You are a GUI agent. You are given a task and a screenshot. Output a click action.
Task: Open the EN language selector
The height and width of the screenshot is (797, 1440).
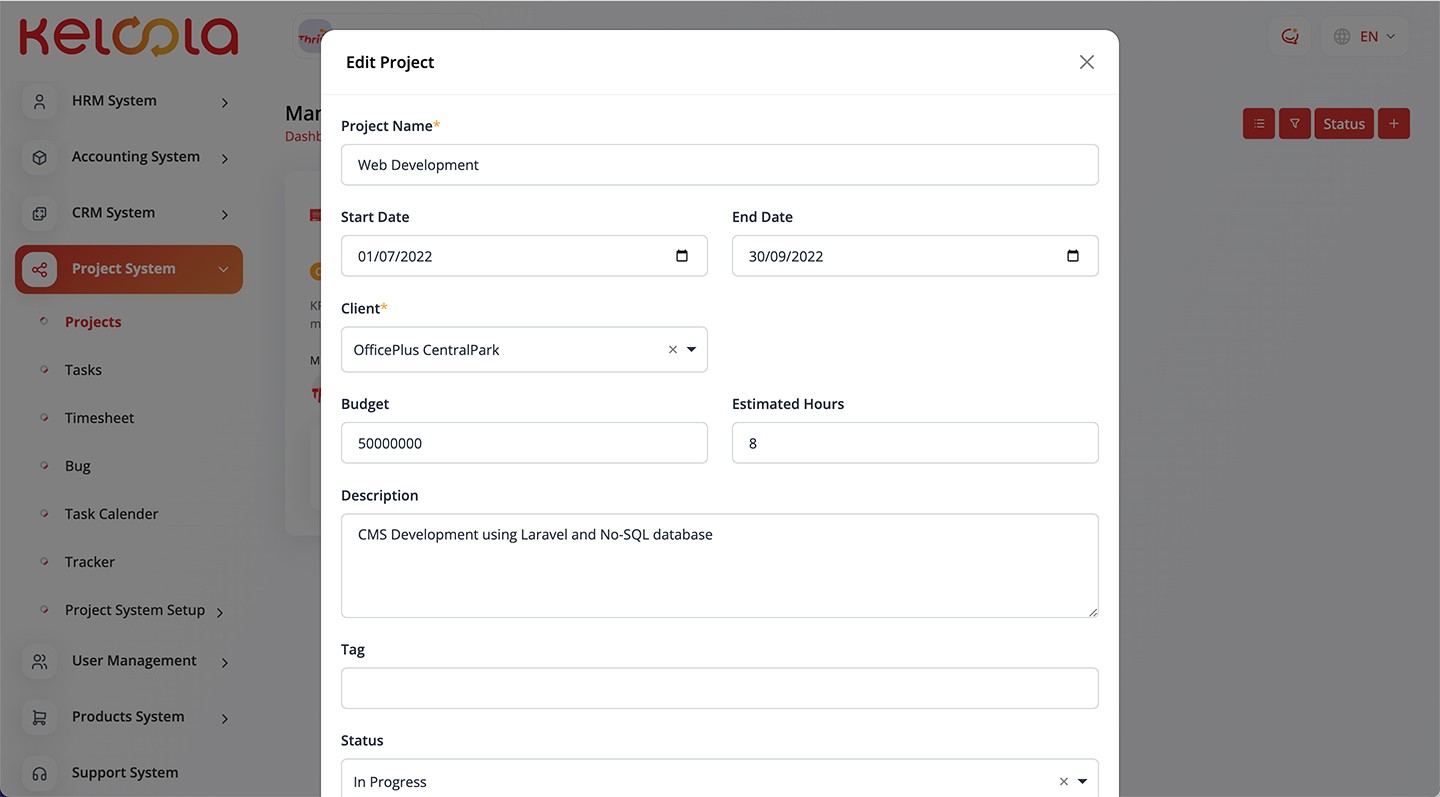pos(1365,37)
